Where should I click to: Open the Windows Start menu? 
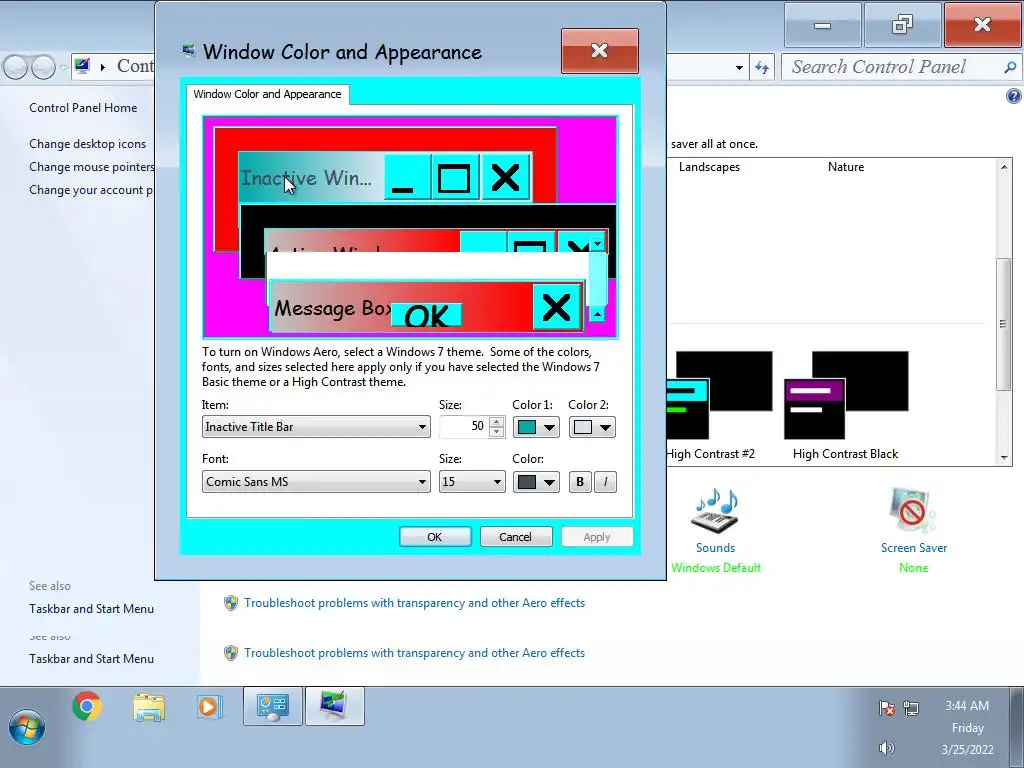(27, 727)
